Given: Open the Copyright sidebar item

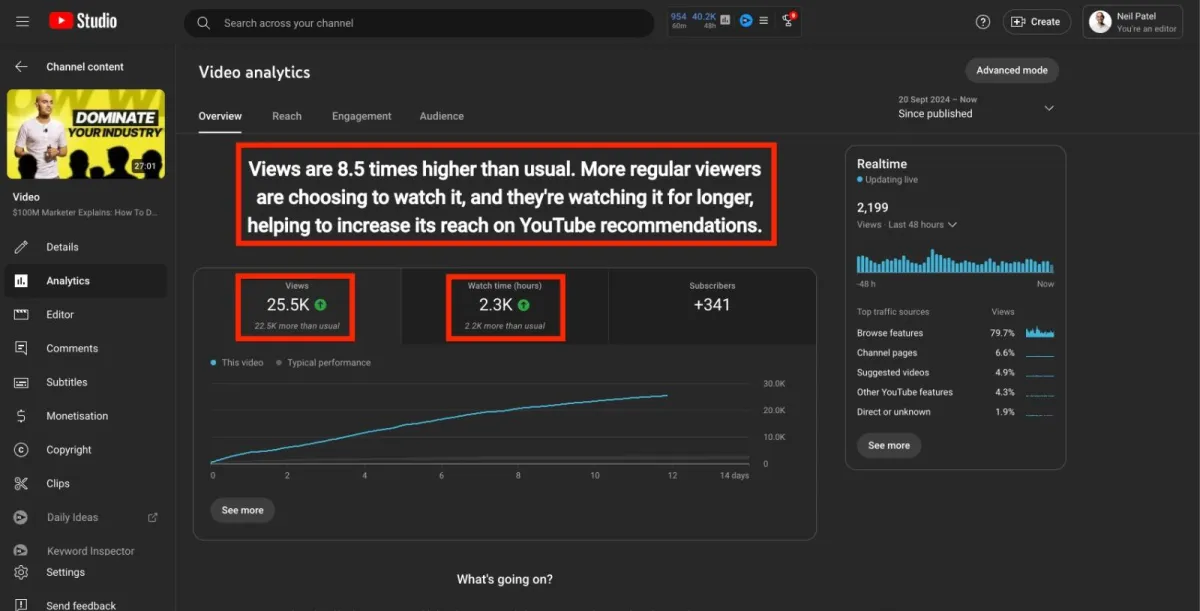Looking at the screenshot, I should [x=68, y=450].
